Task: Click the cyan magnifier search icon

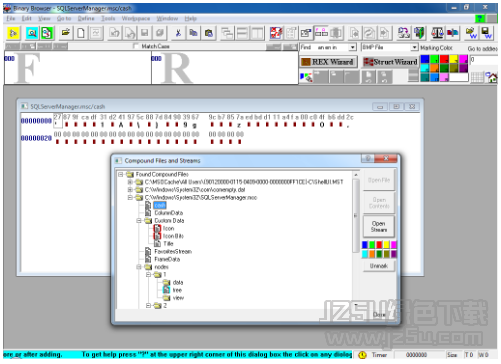Action: pos(32,33)
